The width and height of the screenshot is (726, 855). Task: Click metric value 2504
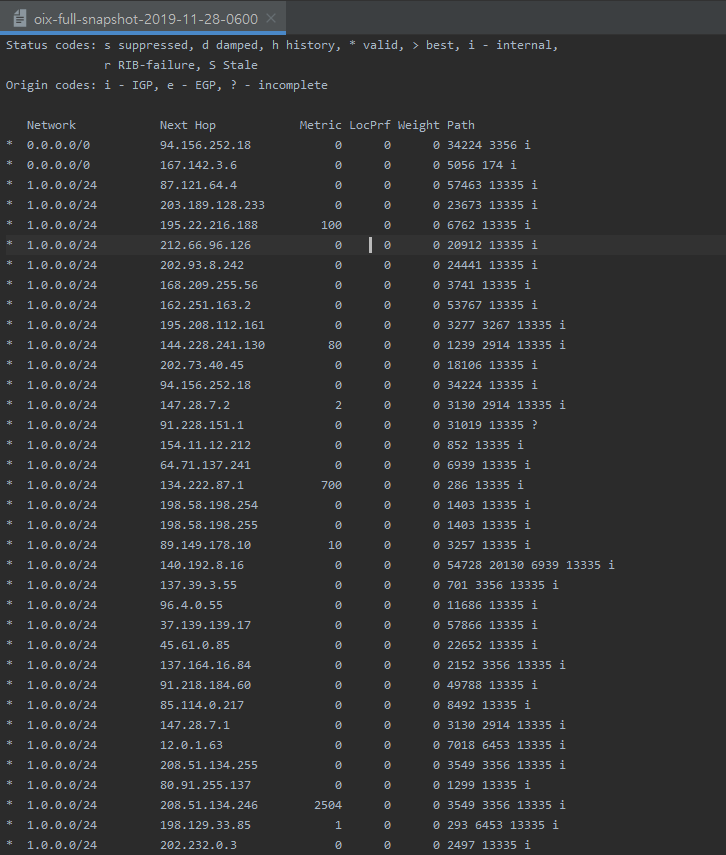coord(328,805)
